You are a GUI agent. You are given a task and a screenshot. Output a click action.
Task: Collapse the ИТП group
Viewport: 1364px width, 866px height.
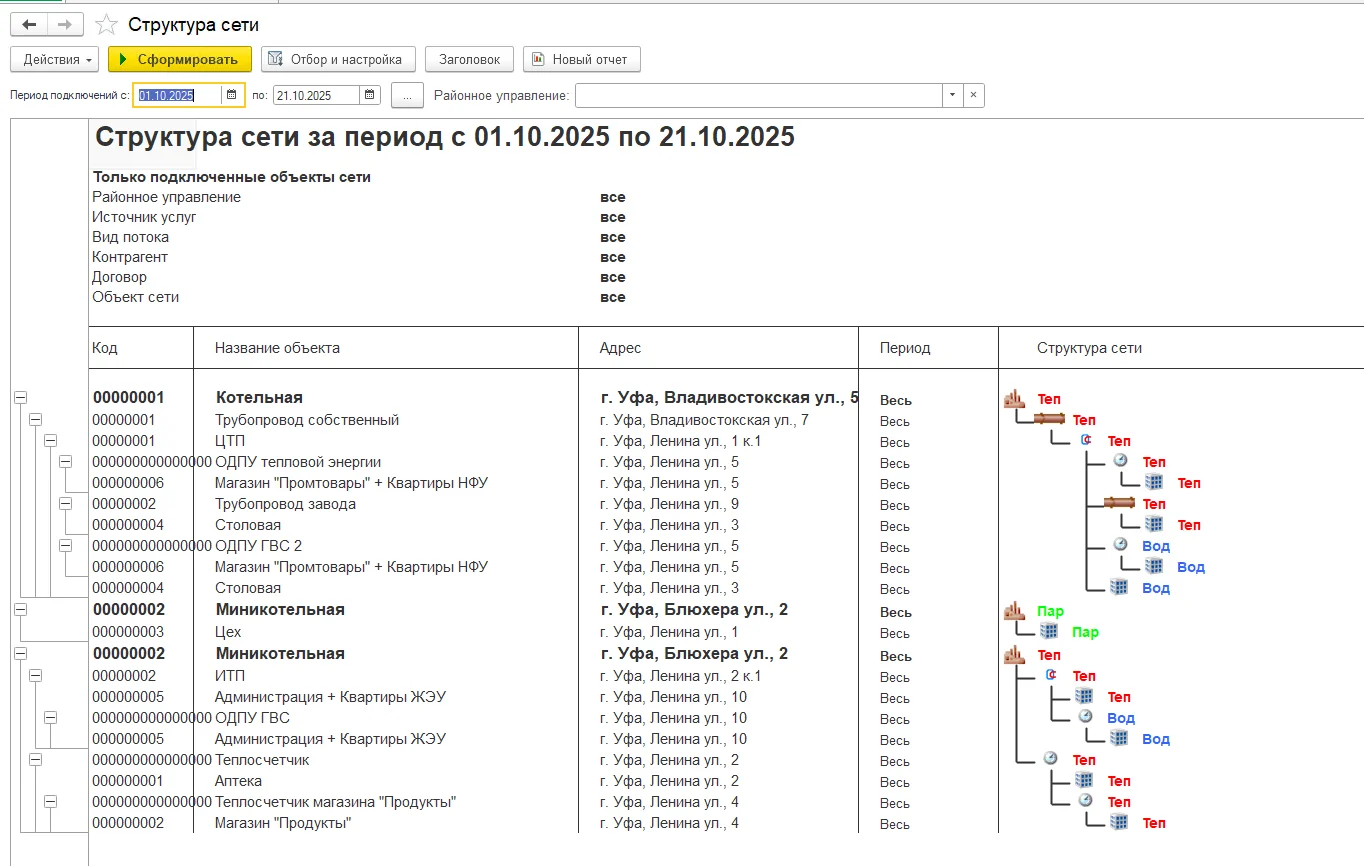point(35,675)
